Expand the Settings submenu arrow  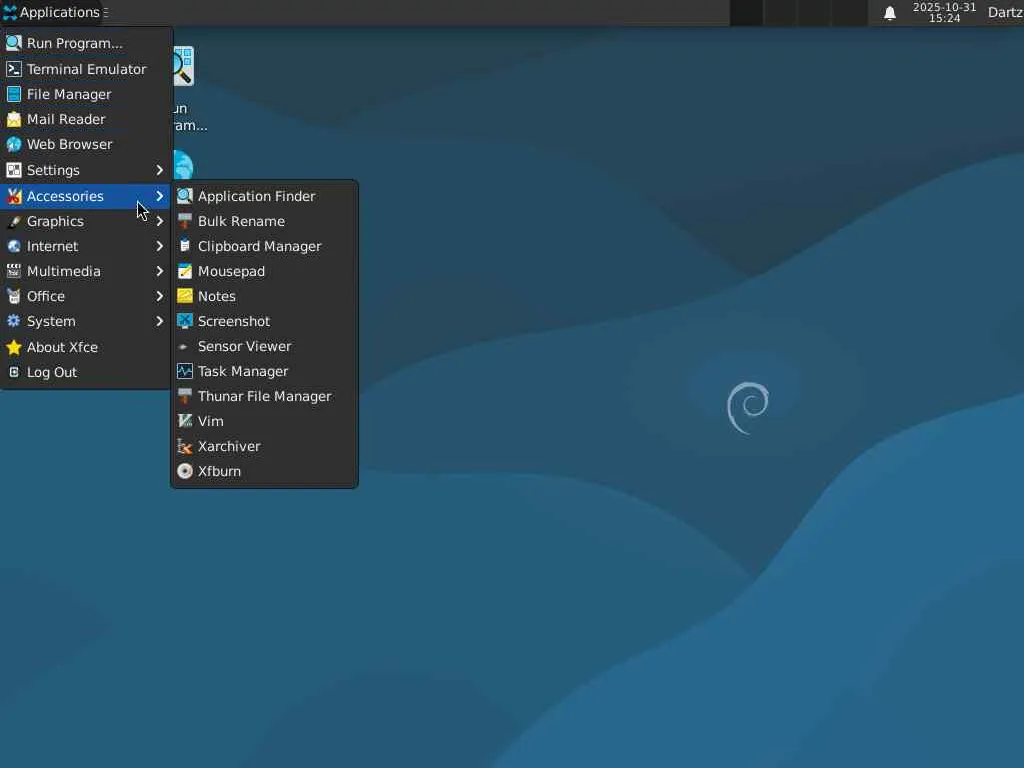pyautogui.click(x=159, y=170)
